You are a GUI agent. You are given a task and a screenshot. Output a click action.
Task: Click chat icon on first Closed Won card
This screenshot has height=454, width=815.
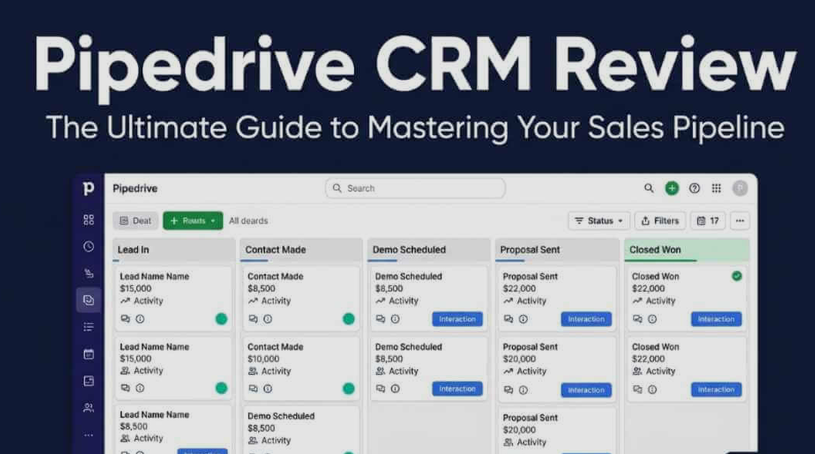638,319
